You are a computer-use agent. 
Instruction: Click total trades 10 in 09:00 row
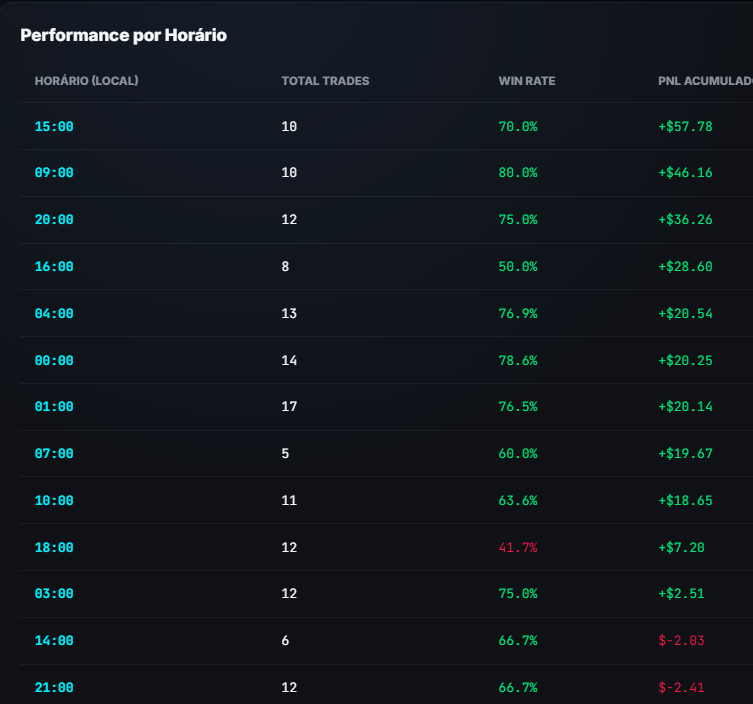pos(289,173)
